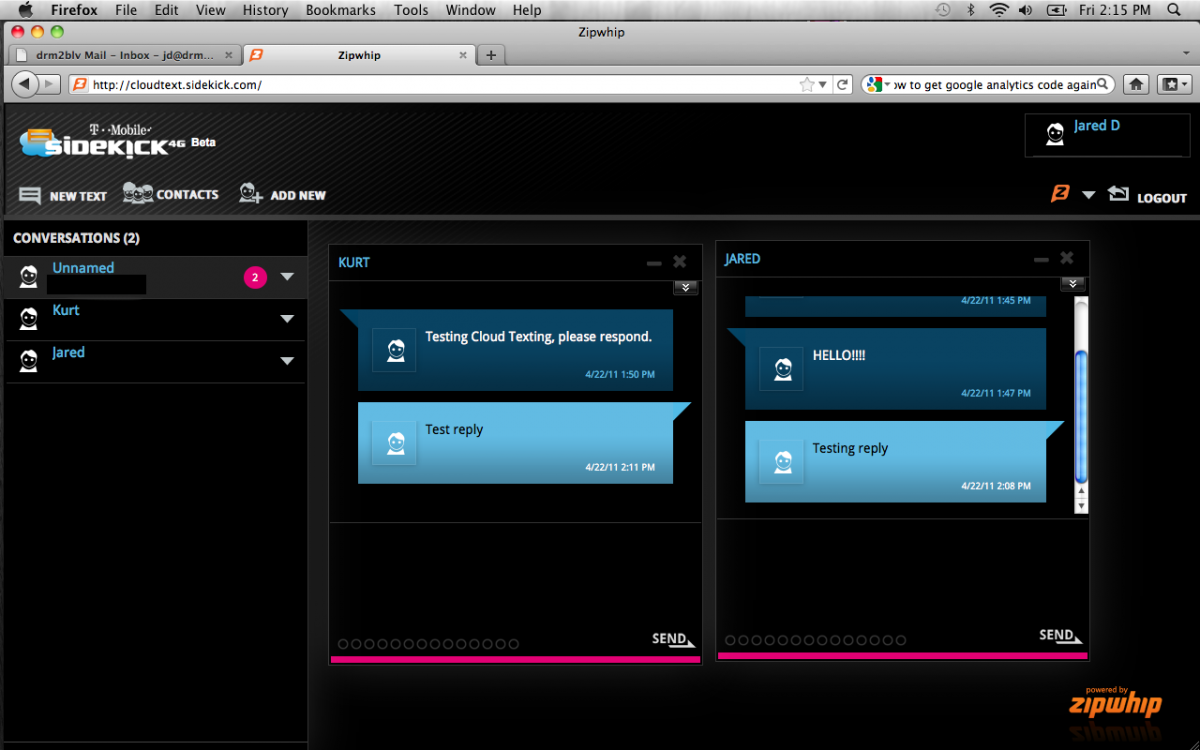Image resolution: width=1200 pixels, height=750 pixels.
Task: Click the Add New contact icon
Action: click(250, 194)
